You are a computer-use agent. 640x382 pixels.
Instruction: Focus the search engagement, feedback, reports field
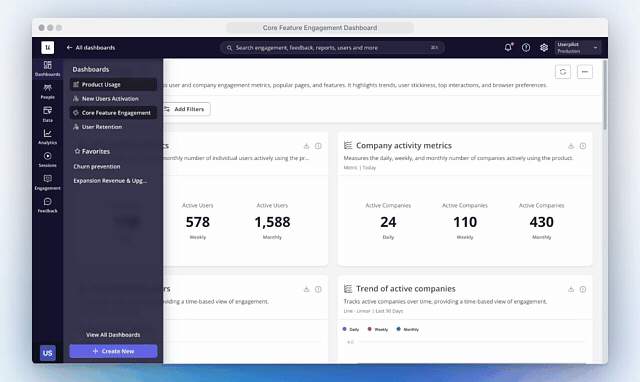pyautogui.click(x=332, y=47)
